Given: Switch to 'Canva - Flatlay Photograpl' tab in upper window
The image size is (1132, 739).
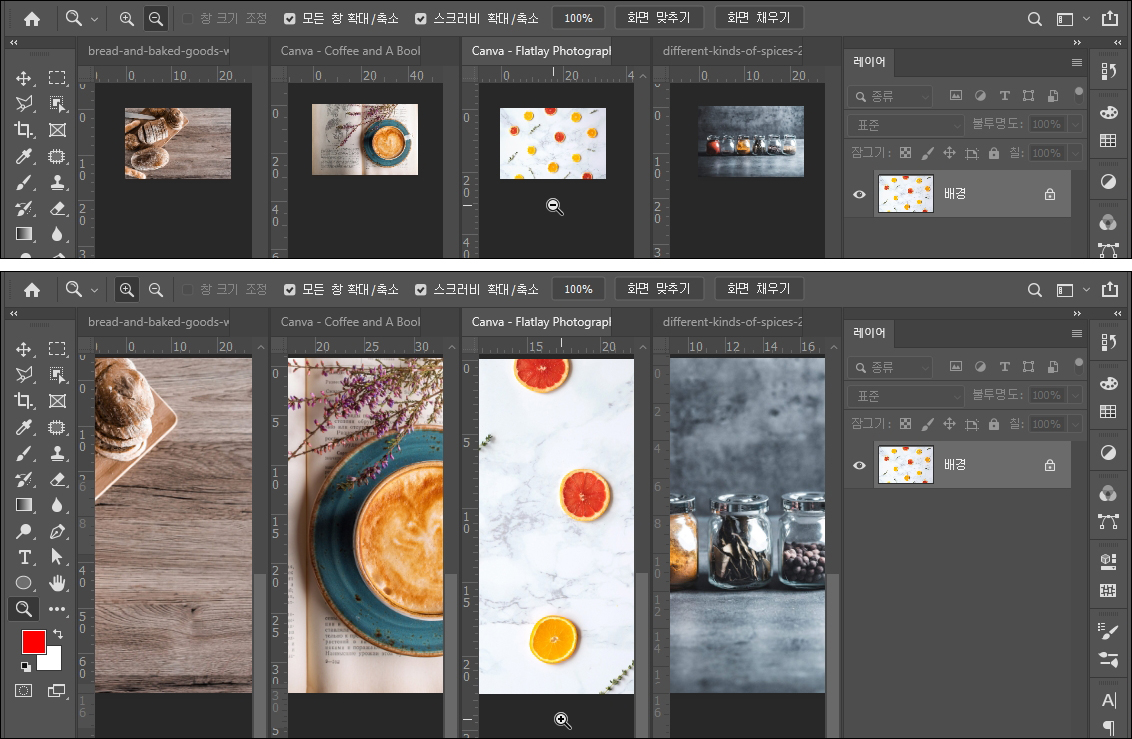Looking at the screenshot, I should [x=541, y=51].
